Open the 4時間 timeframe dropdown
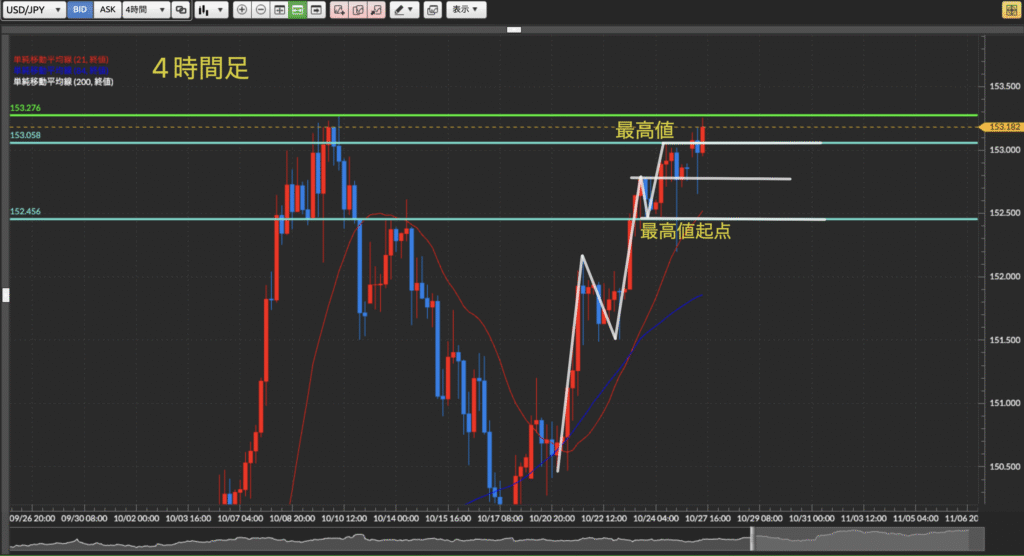 click(145, 9)
